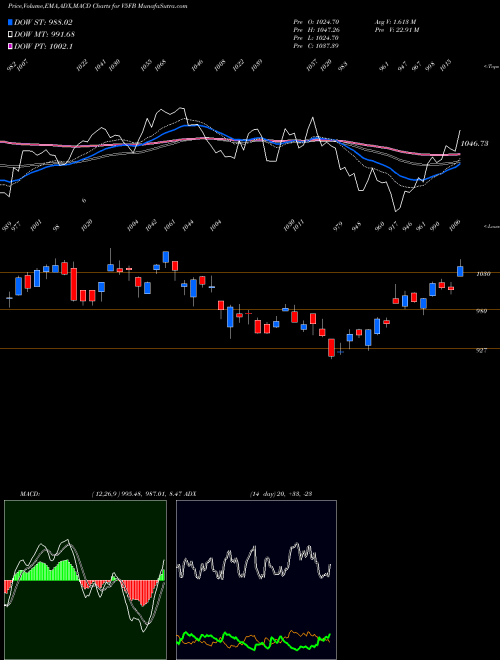Viewport: 500px width, 660px height.
Task: Click the 989 price level label
Action: point(481,311)
